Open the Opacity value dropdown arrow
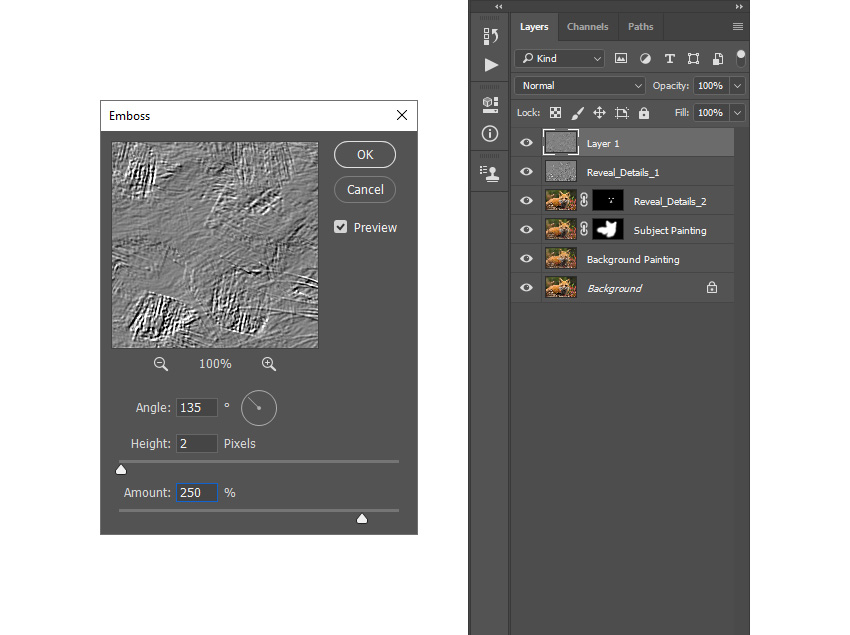The width and height of the screenshot is (850, 635). pos(737,86)
